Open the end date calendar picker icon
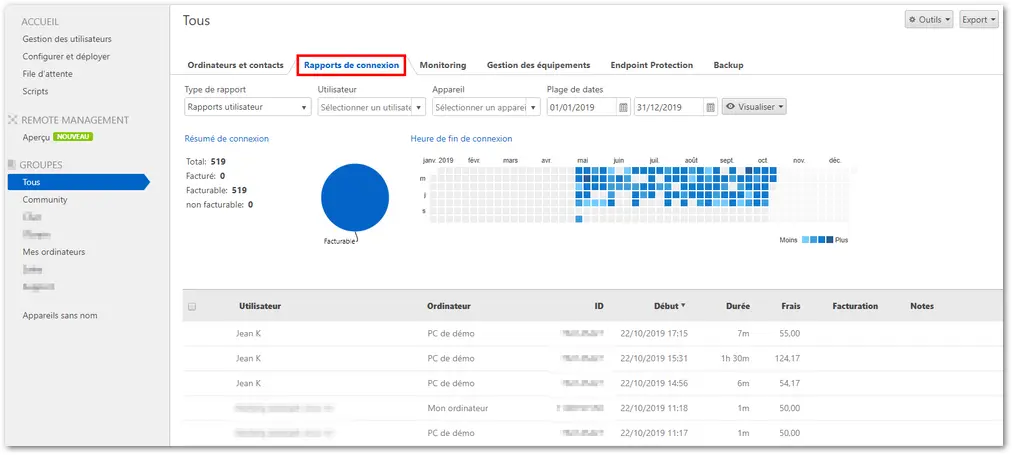Screen dimensions: 1012x455 [x=711, y=108]
